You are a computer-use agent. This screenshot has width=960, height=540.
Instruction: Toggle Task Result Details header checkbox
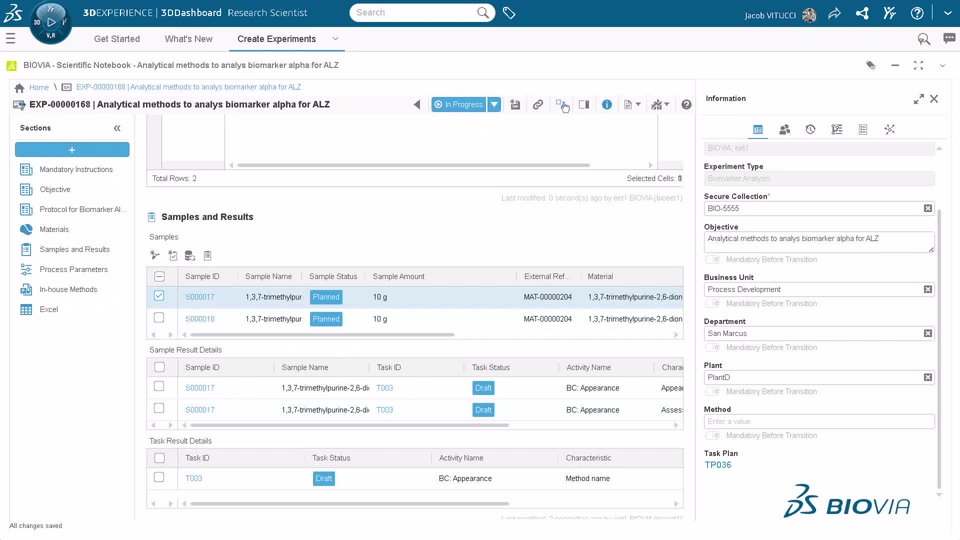159,457
